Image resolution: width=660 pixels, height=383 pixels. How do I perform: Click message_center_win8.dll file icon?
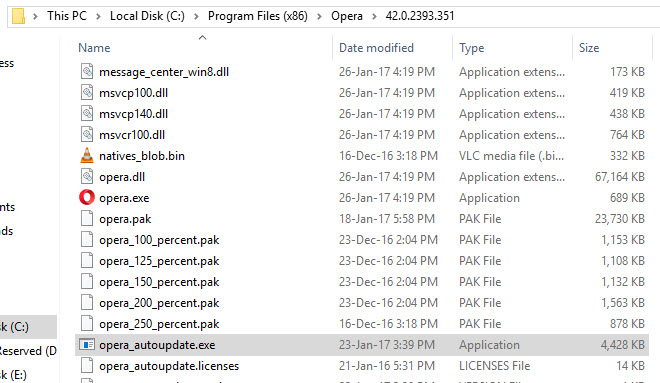pos(87,72)
